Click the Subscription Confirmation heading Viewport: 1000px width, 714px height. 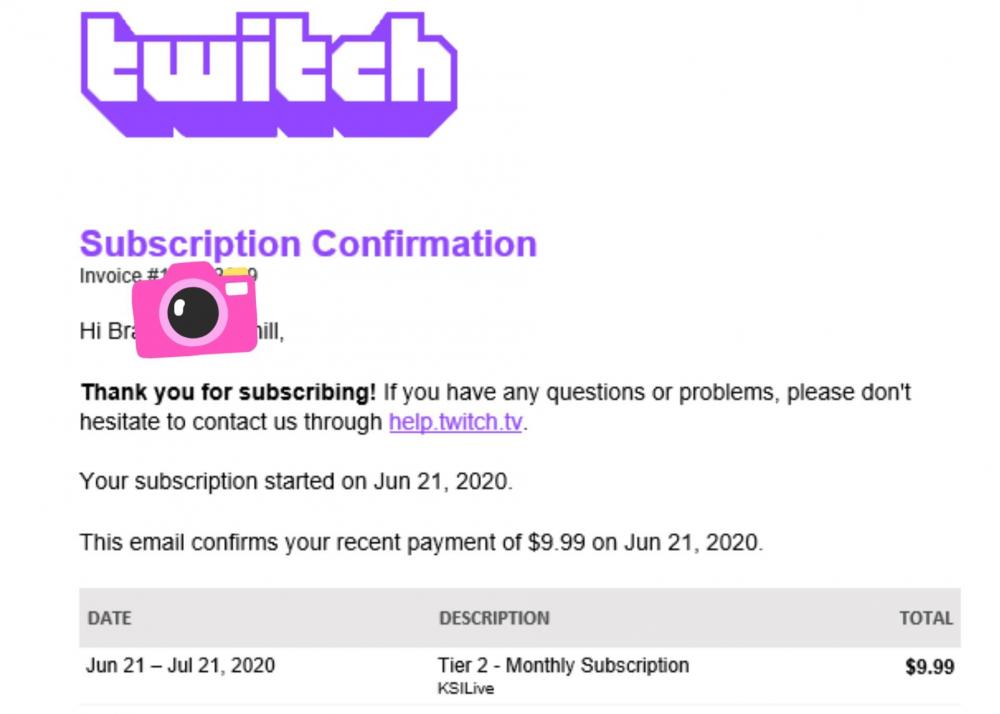point(308,244)
